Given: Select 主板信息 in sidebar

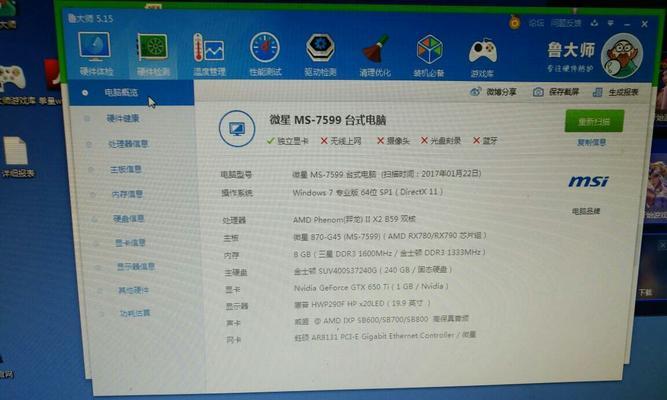Looking at the screenshot, I should point(126,169).
